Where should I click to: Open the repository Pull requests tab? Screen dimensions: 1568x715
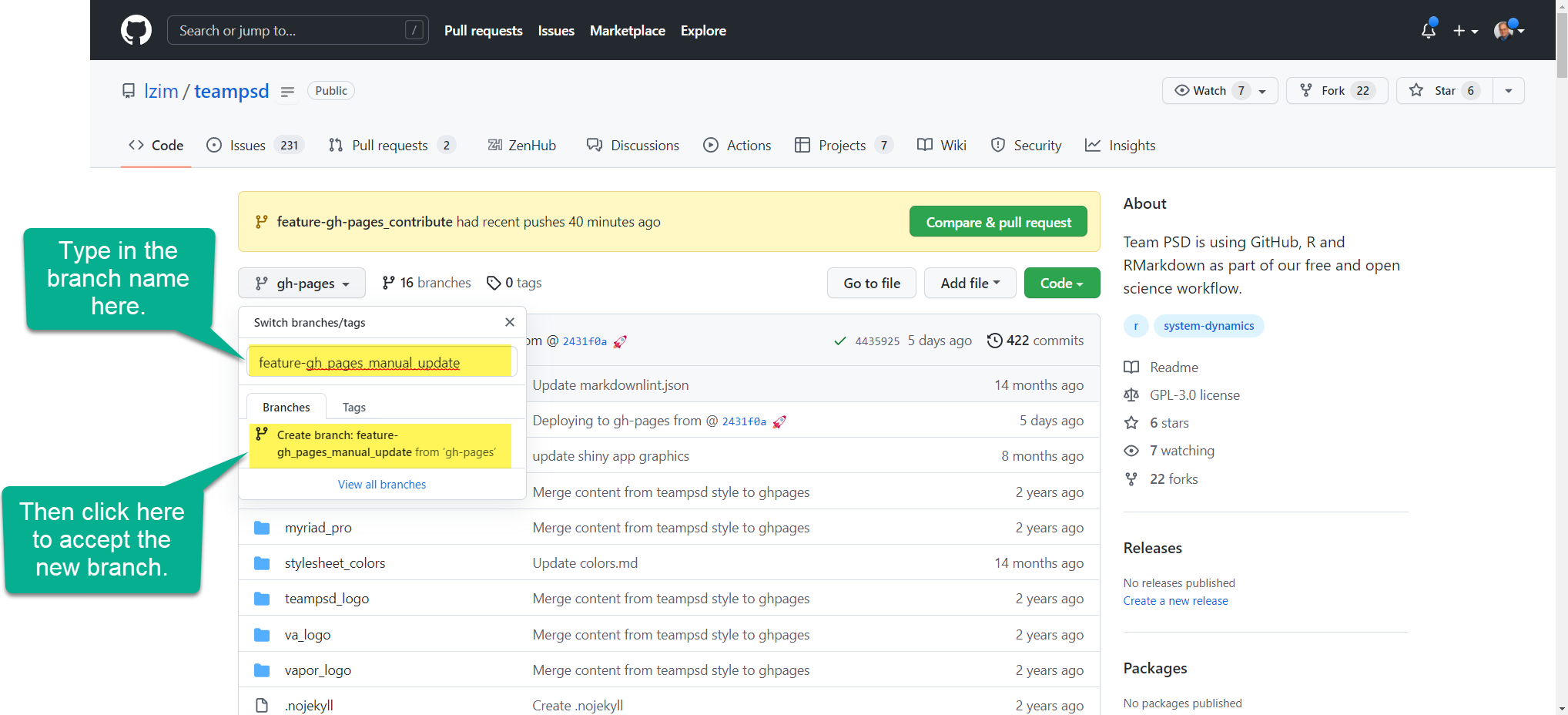(x=392, y=145)
